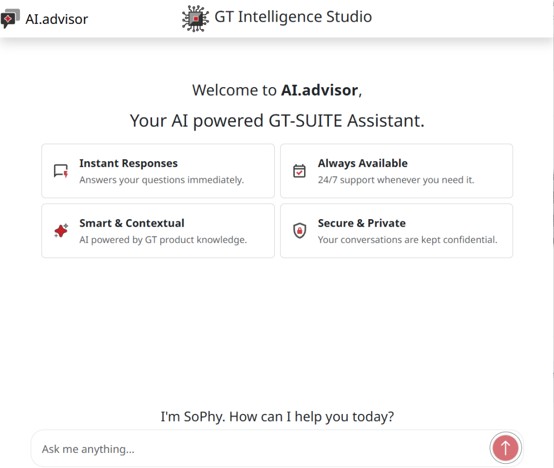
Task: Click the bold AI.advisor in welcome heading
Action: (x=320, y=90)
